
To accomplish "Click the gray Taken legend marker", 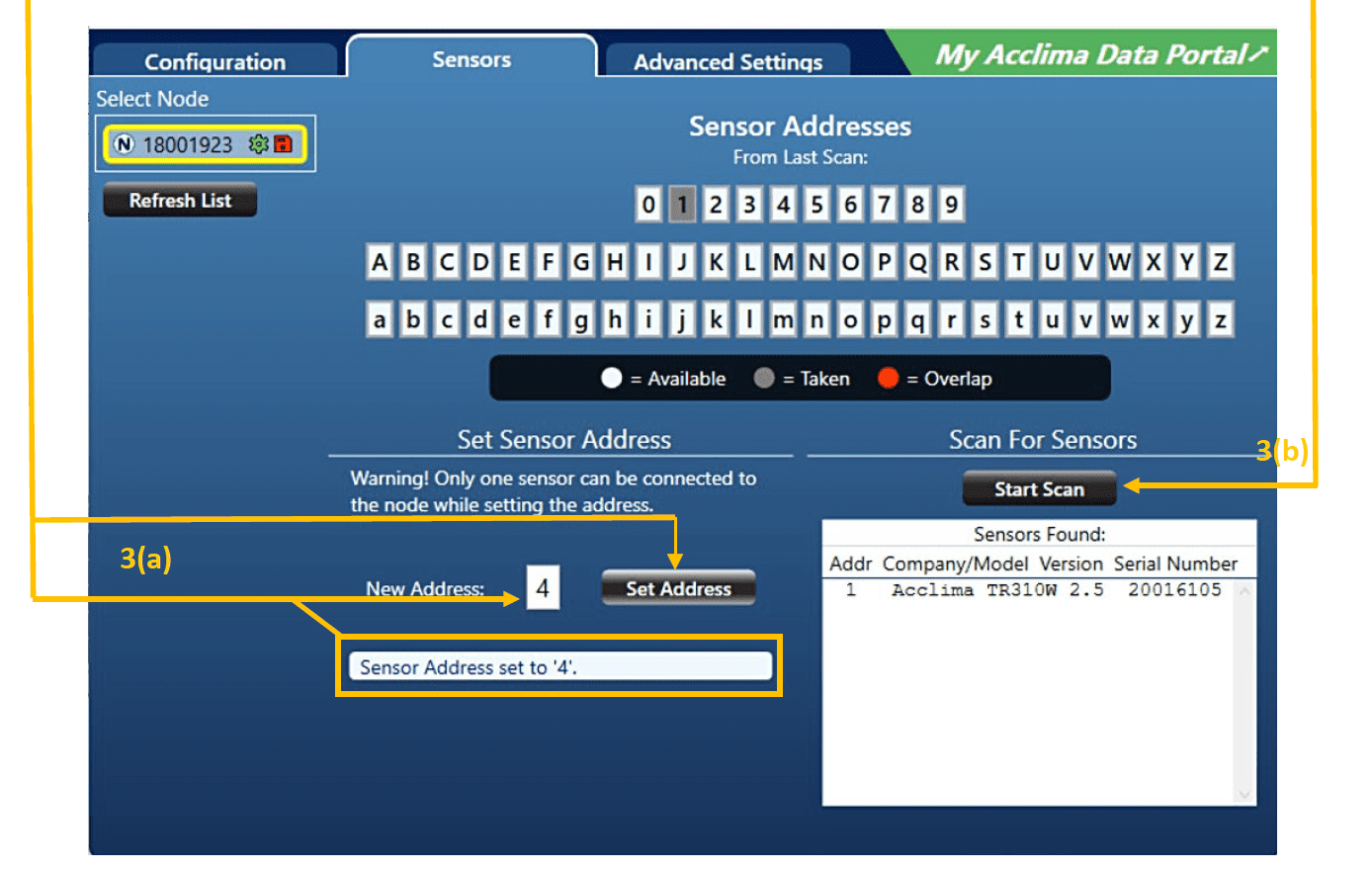I will [766, 378].
